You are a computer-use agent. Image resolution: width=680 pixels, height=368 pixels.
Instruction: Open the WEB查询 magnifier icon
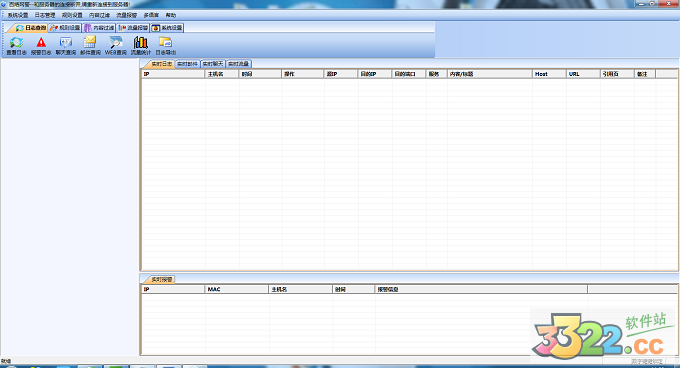(x=116, y=46)
